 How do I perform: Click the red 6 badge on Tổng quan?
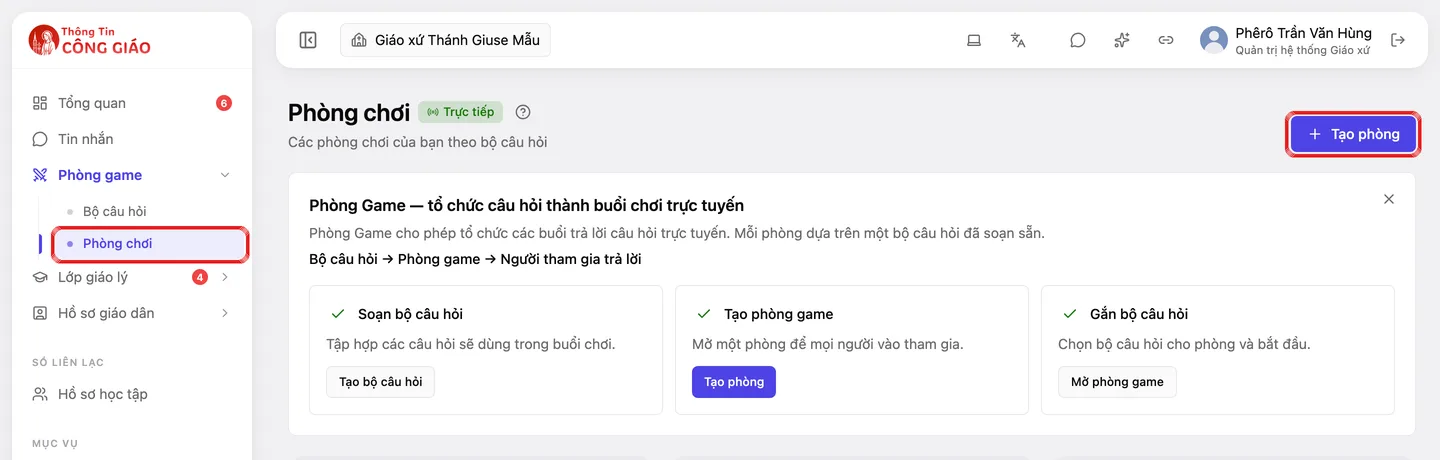[224, 103]
